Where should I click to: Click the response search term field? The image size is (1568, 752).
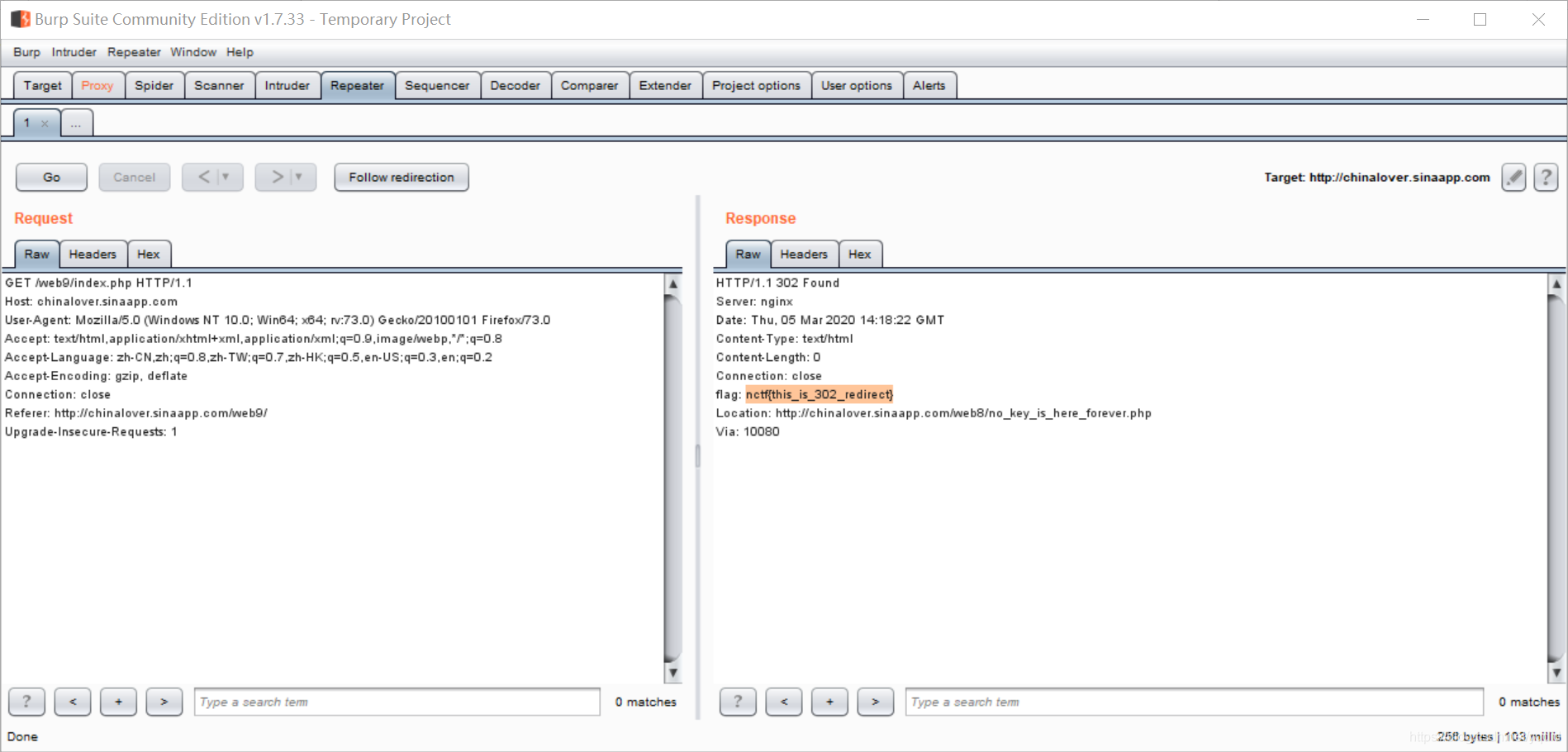pos(1195,702)
